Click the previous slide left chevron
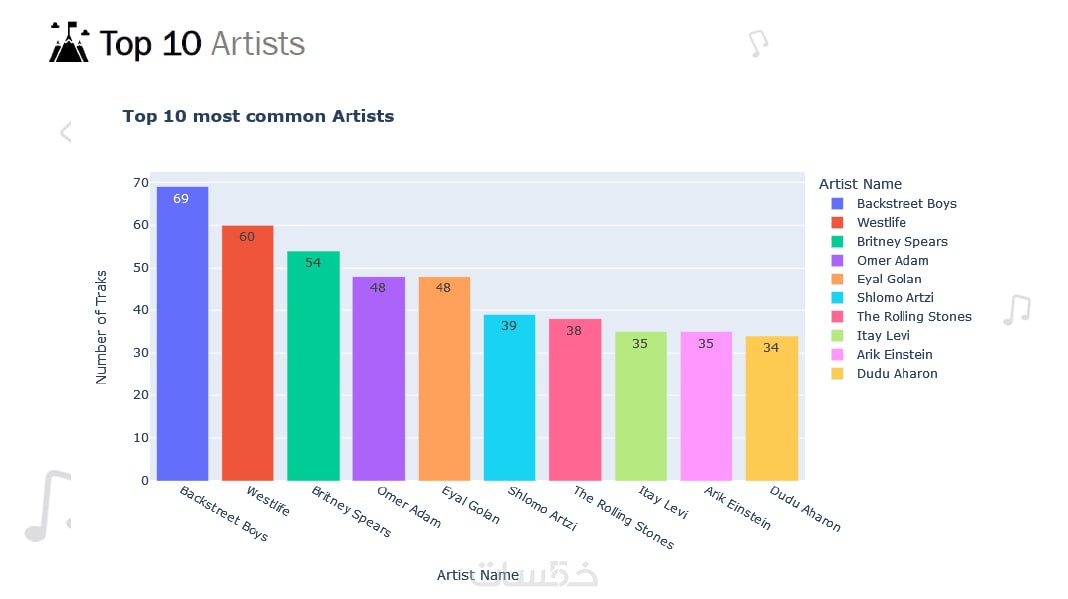Screen dimensions: 1068x599 point(65,132)
